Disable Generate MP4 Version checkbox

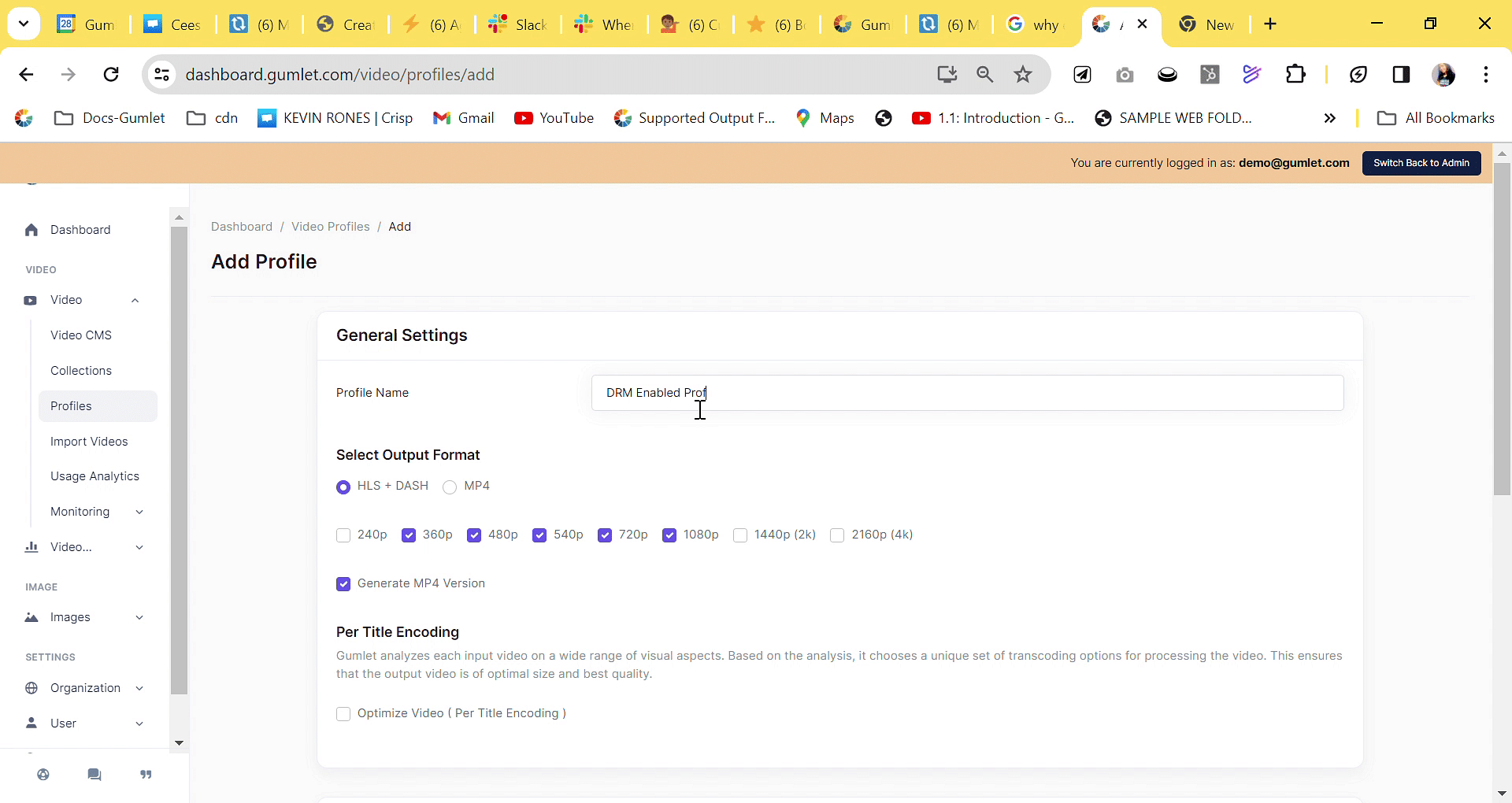pos(343,584)
